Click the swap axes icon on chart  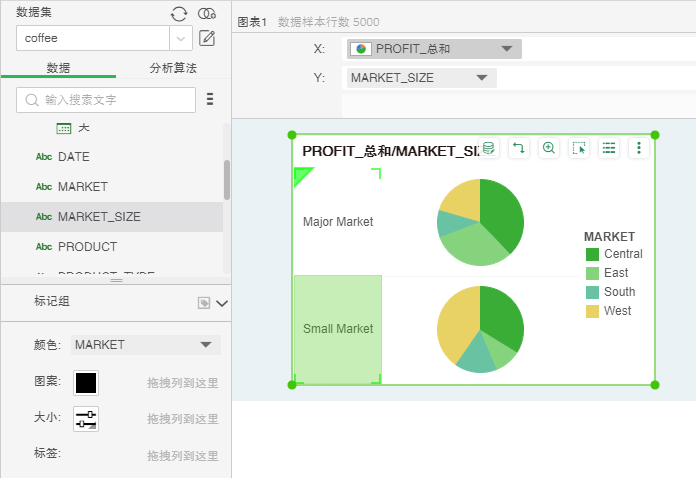pos(518,148)
